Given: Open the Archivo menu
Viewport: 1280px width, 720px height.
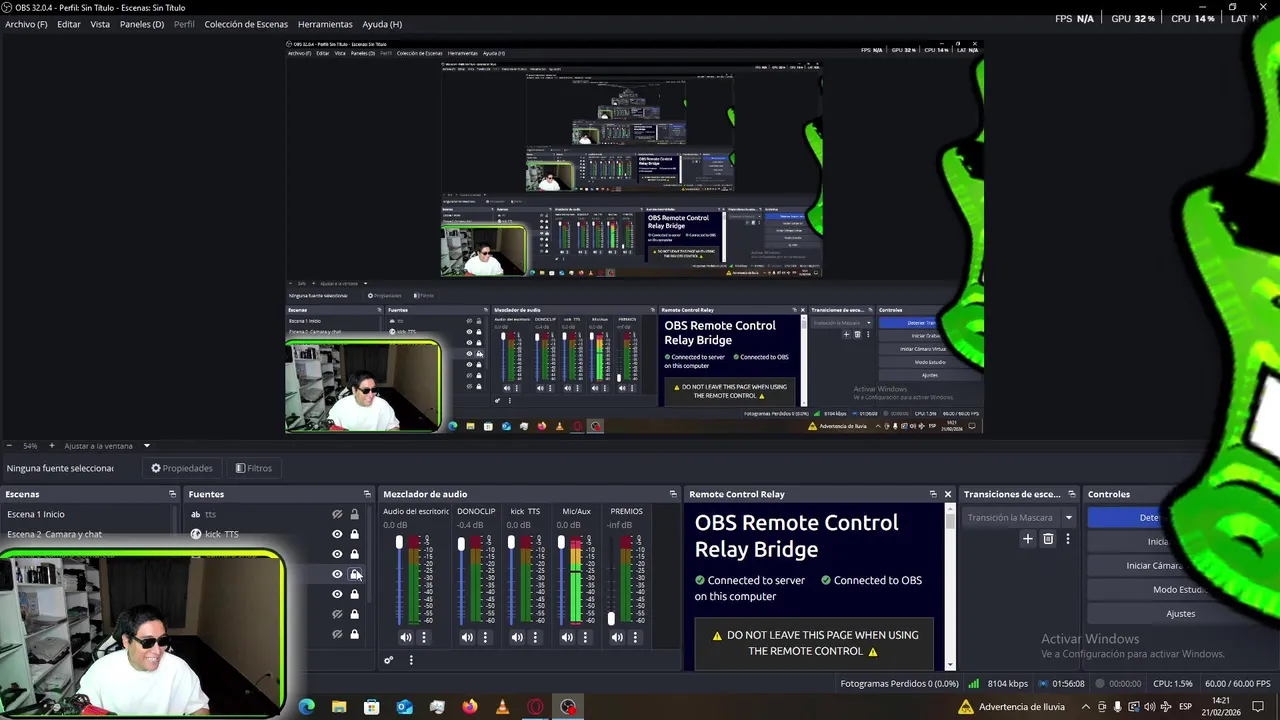Looking at the screenshot, I should tap(26, 24).
